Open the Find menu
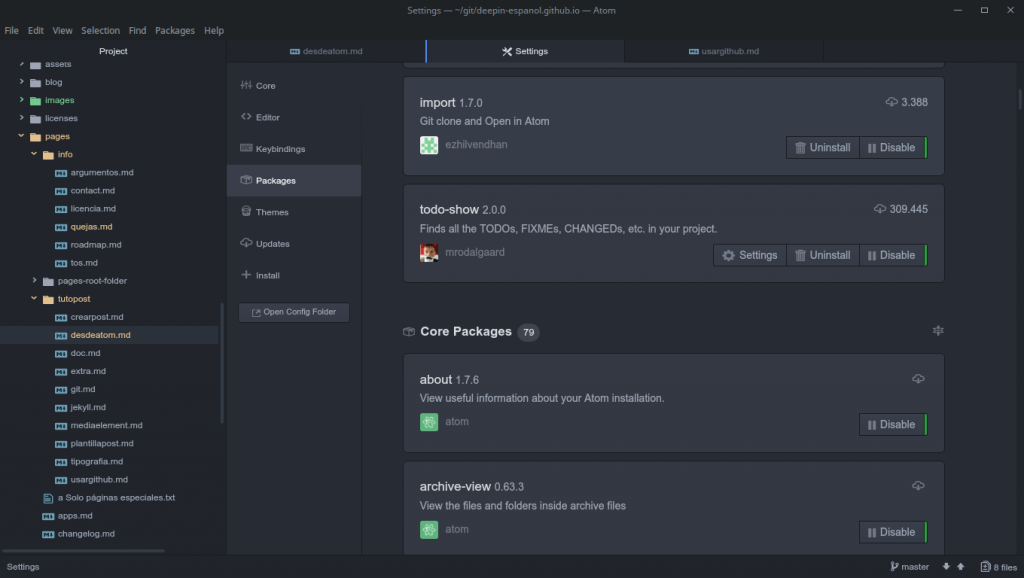The width and height of the screenshot is (1024, 578). [x=137, y=30]
